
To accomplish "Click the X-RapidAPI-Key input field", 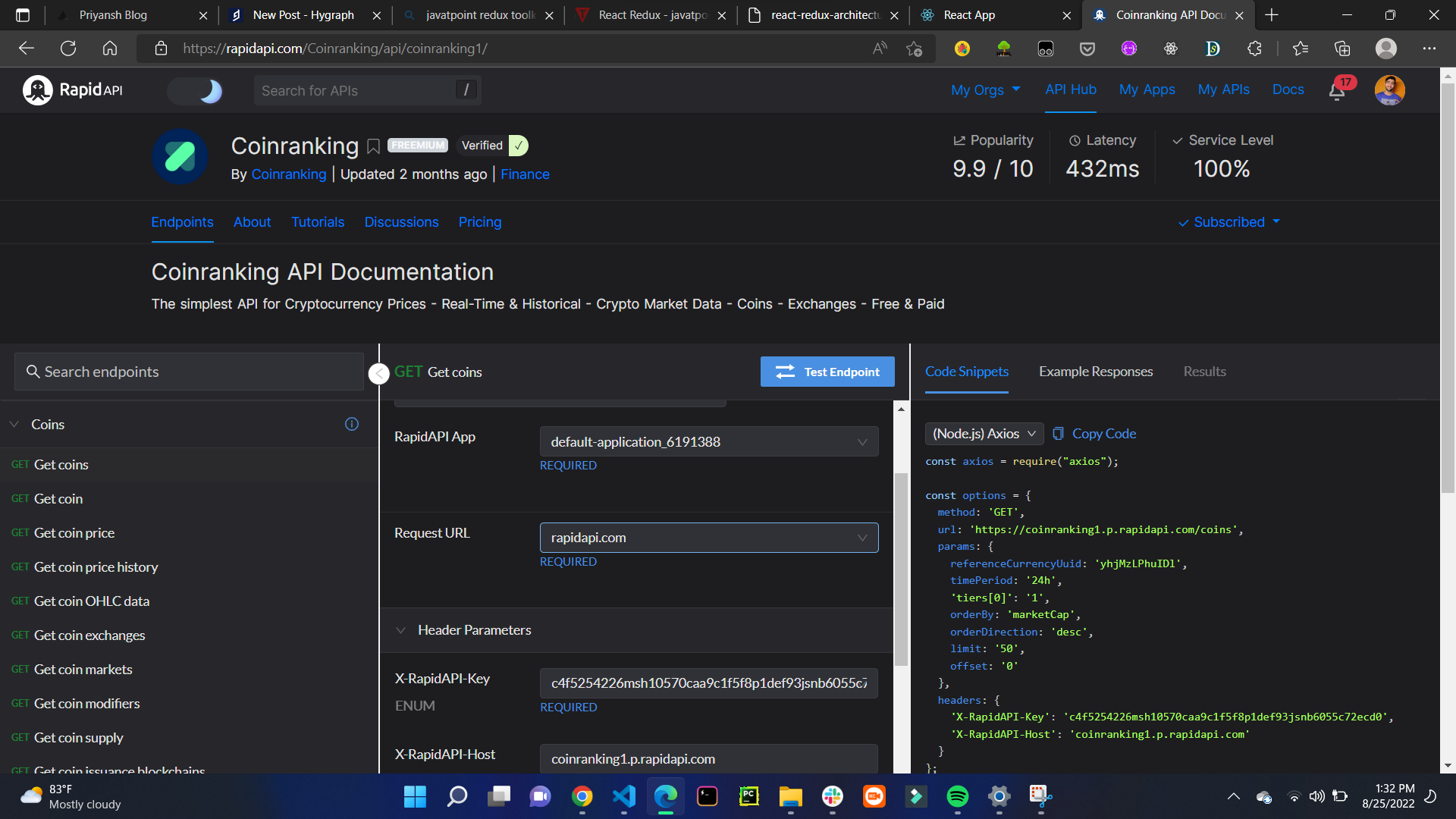I will (708, 683).
